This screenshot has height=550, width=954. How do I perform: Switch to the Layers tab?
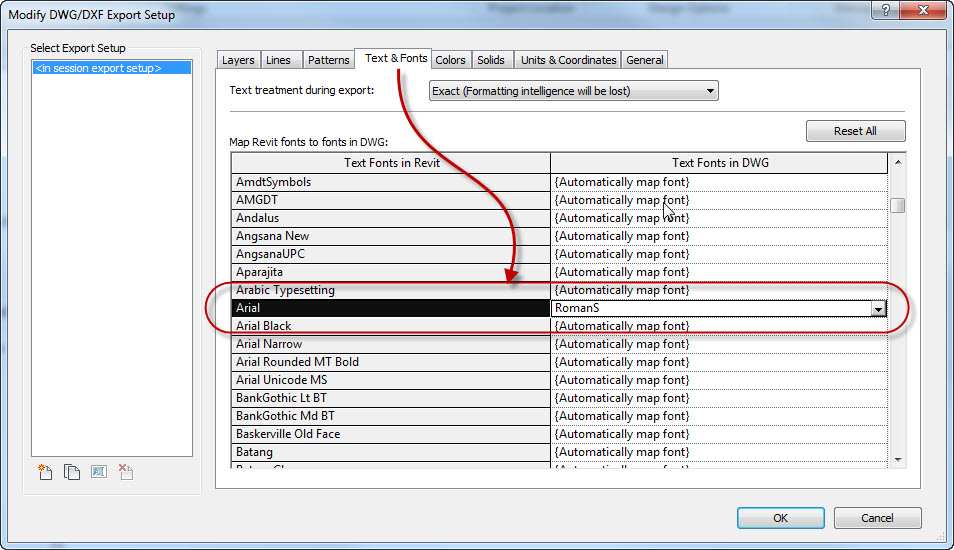pos(238,60)
